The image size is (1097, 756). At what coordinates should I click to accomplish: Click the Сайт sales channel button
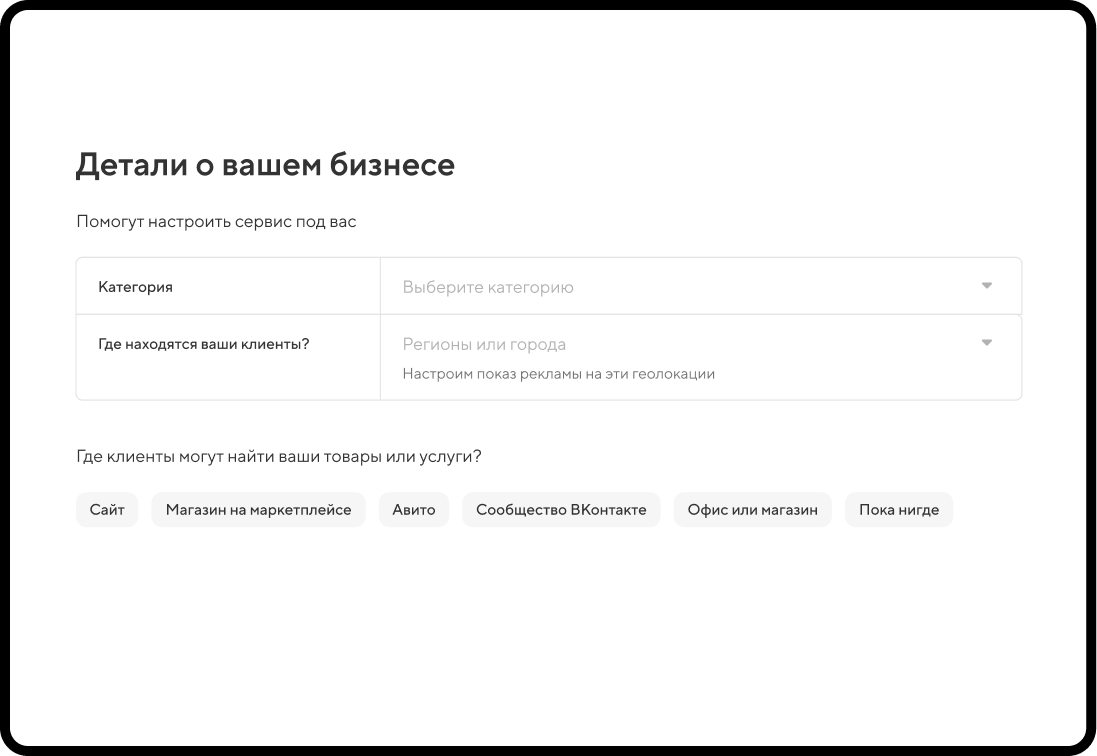tap(106, 509)
